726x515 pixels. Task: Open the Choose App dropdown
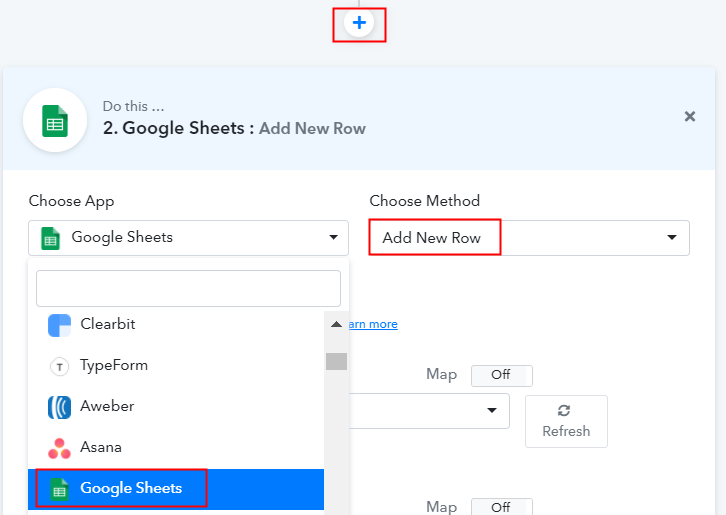coord(188,238)
